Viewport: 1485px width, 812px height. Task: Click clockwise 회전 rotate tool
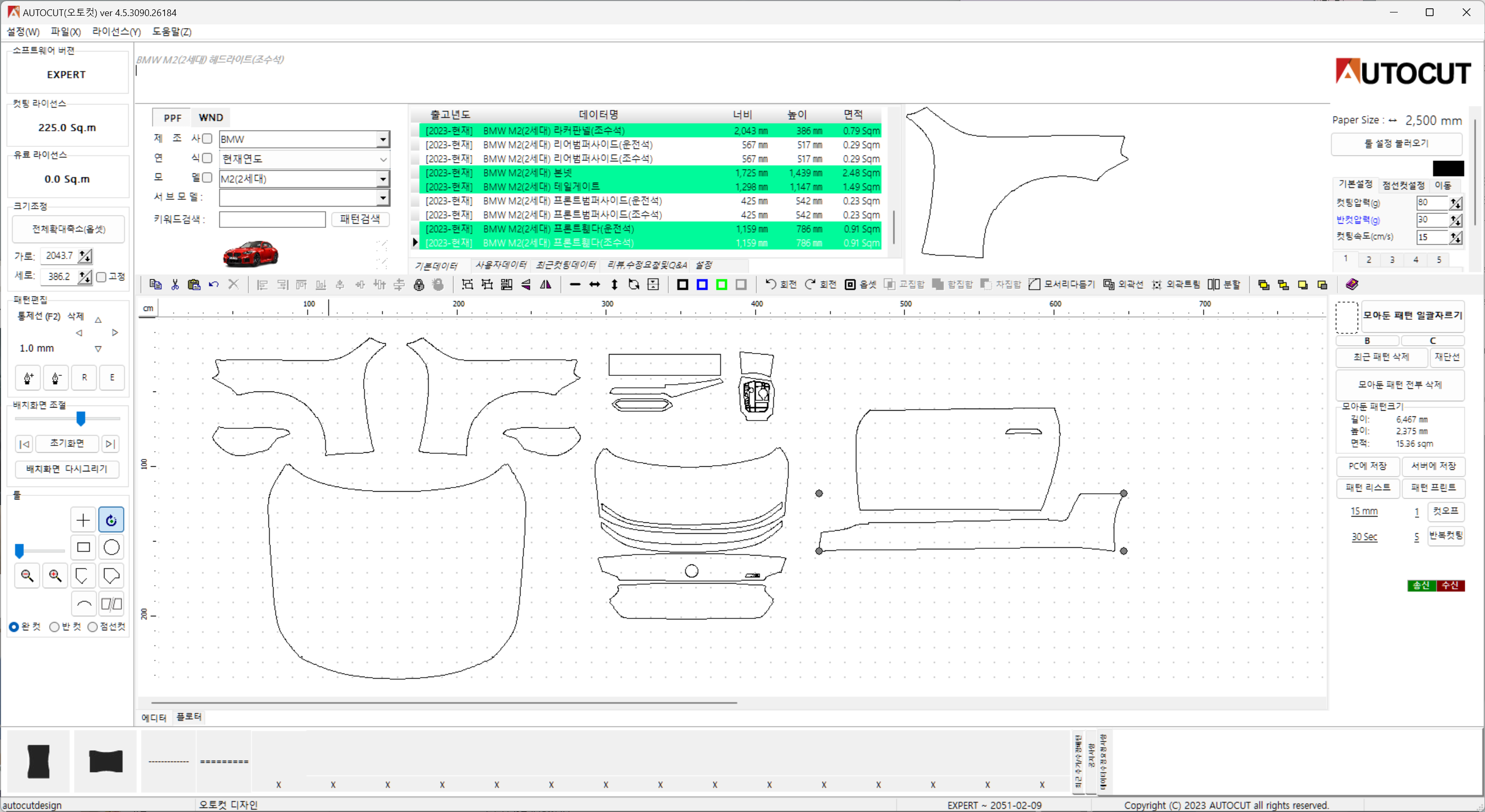[820, 284]
